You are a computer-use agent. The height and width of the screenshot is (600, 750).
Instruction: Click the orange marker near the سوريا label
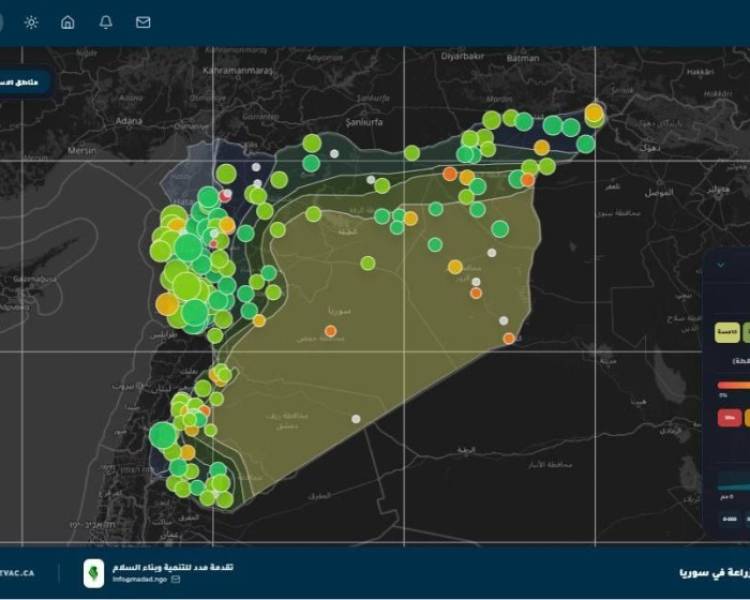click(330, 330)
